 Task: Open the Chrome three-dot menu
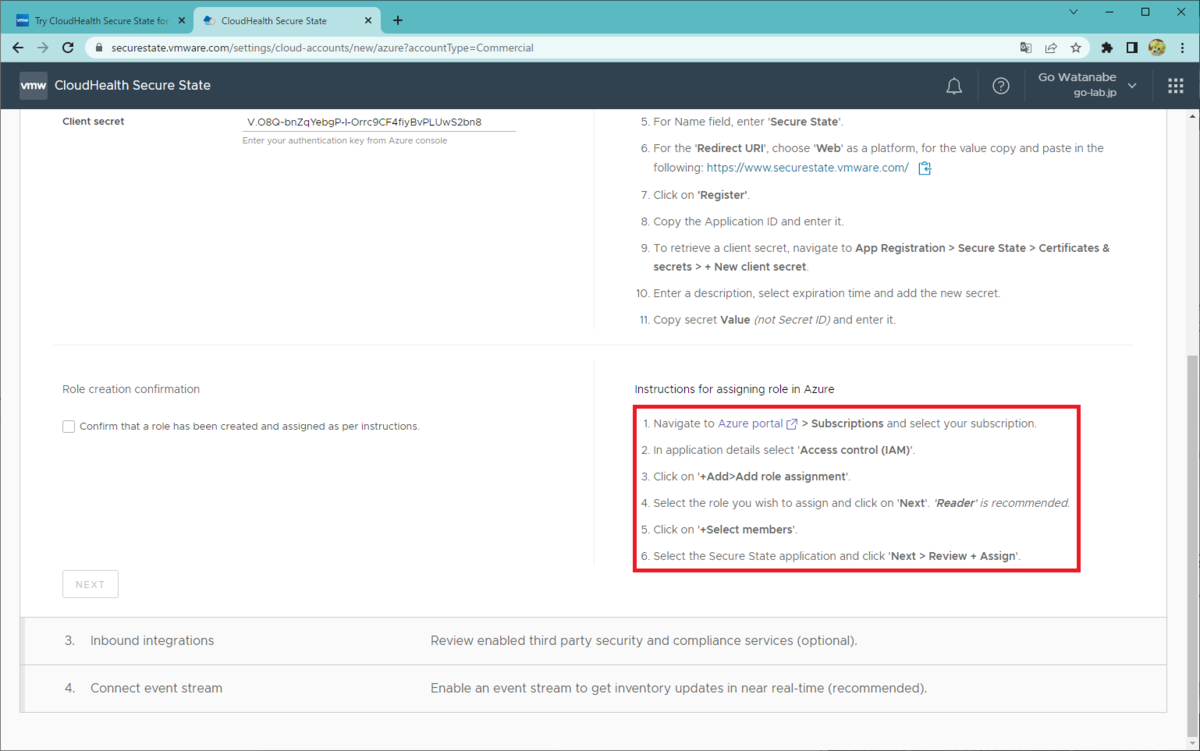(1181, 48)
